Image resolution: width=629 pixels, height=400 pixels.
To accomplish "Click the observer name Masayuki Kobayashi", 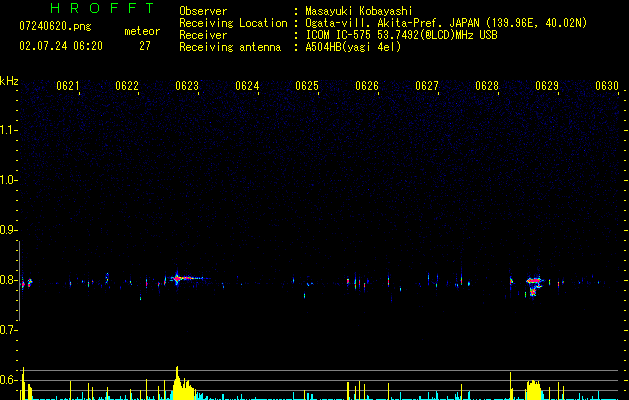I will pyautogui.click(x=359, y=11).
